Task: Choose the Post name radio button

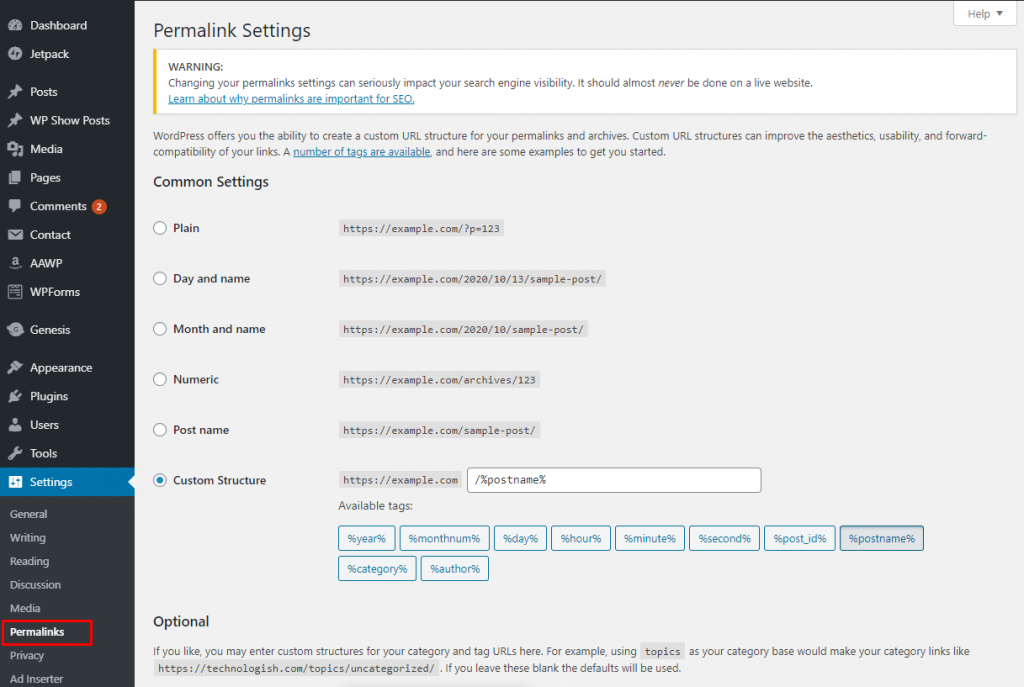Action: tap(160, 430)
